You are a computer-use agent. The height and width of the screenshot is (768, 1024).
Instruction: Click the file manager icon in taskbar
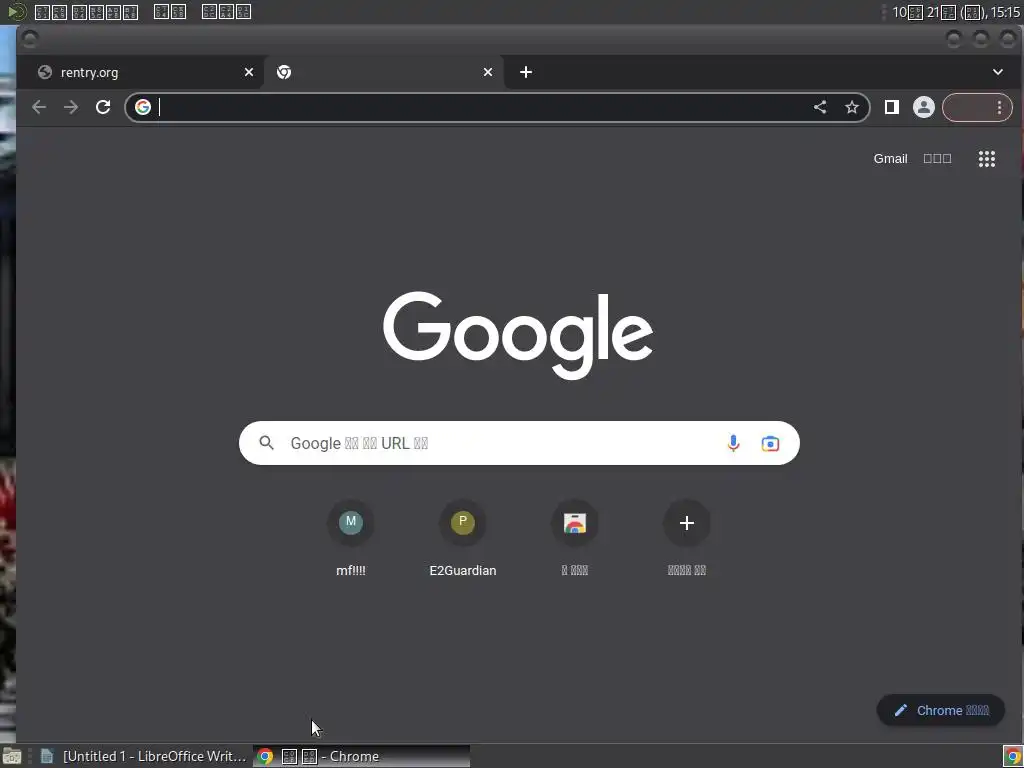tap(12, 756)
